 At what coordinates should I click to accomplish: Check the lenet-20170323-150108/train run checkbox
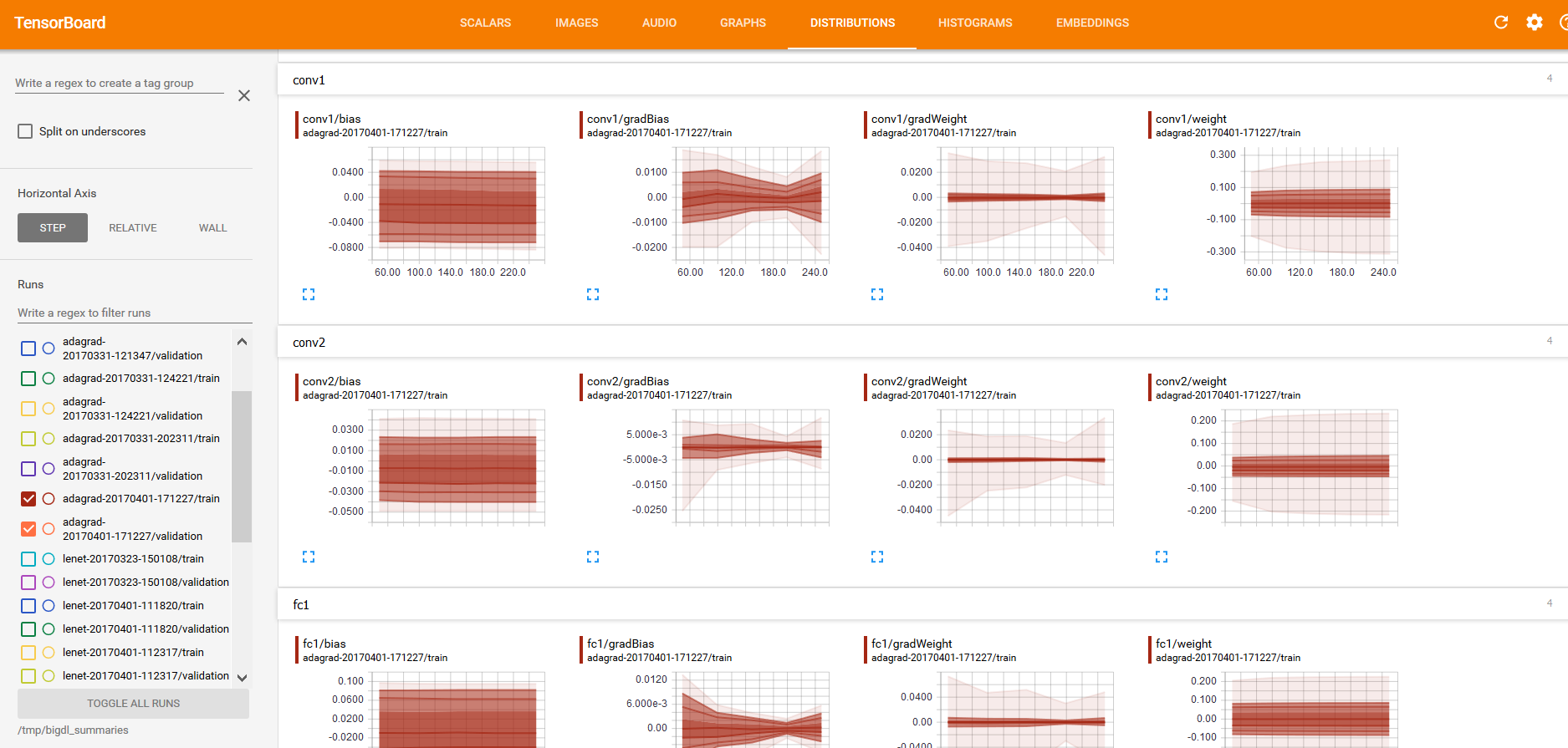(28, 559)
